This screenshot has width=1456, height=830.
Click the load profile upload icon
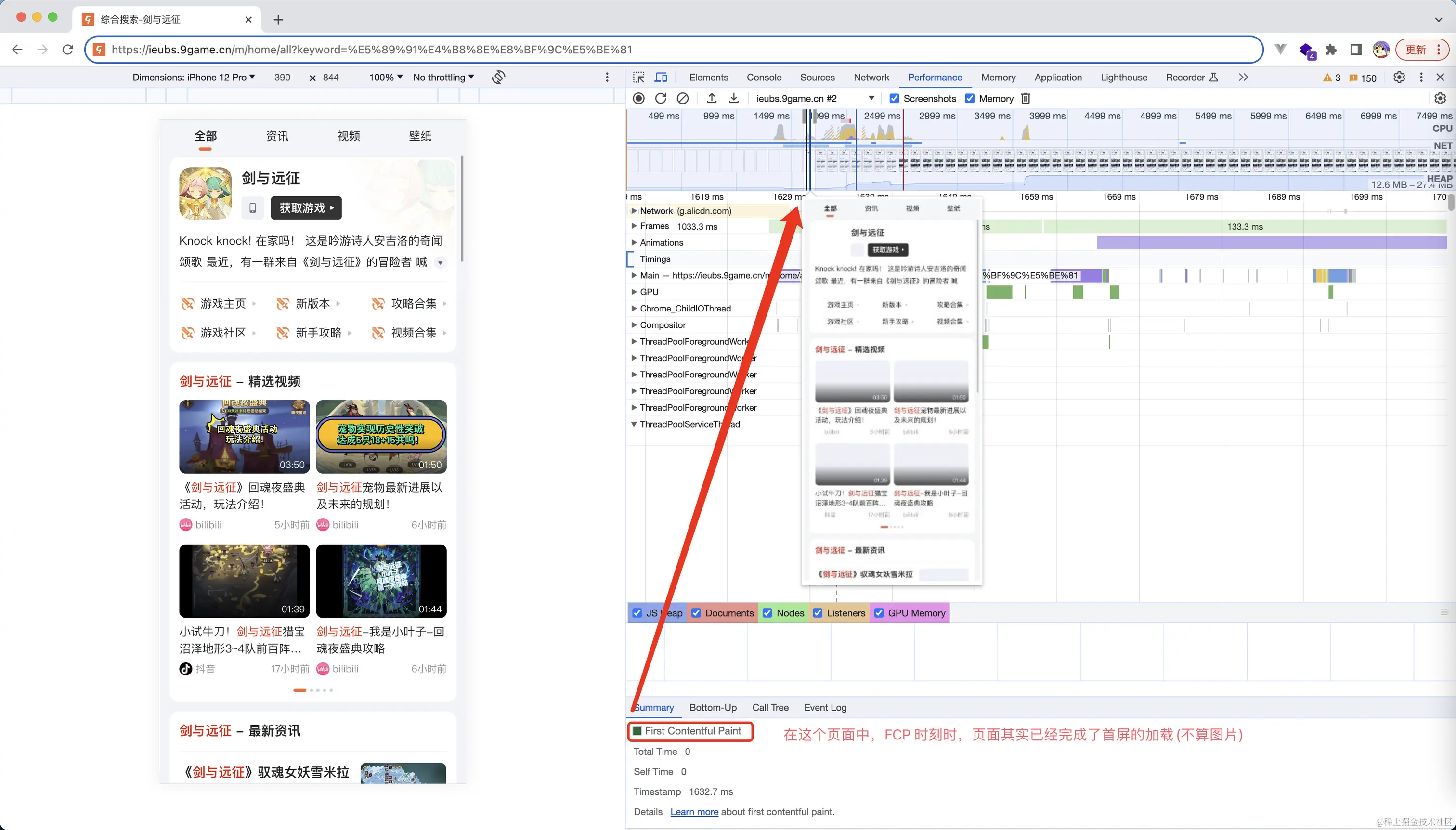pyautogui.click(x=712, y=99)
